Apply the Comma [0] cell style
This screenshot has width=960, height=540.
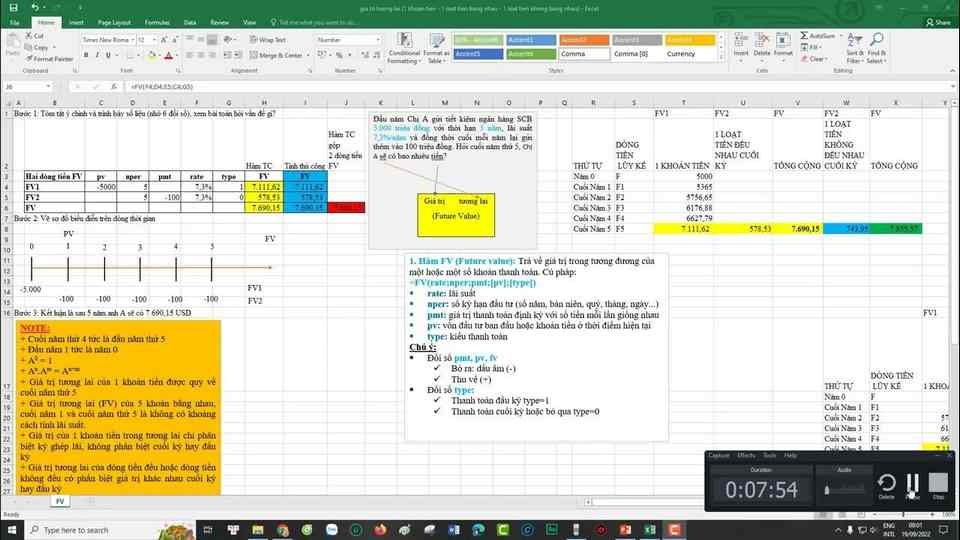click(x=637, y=54)
